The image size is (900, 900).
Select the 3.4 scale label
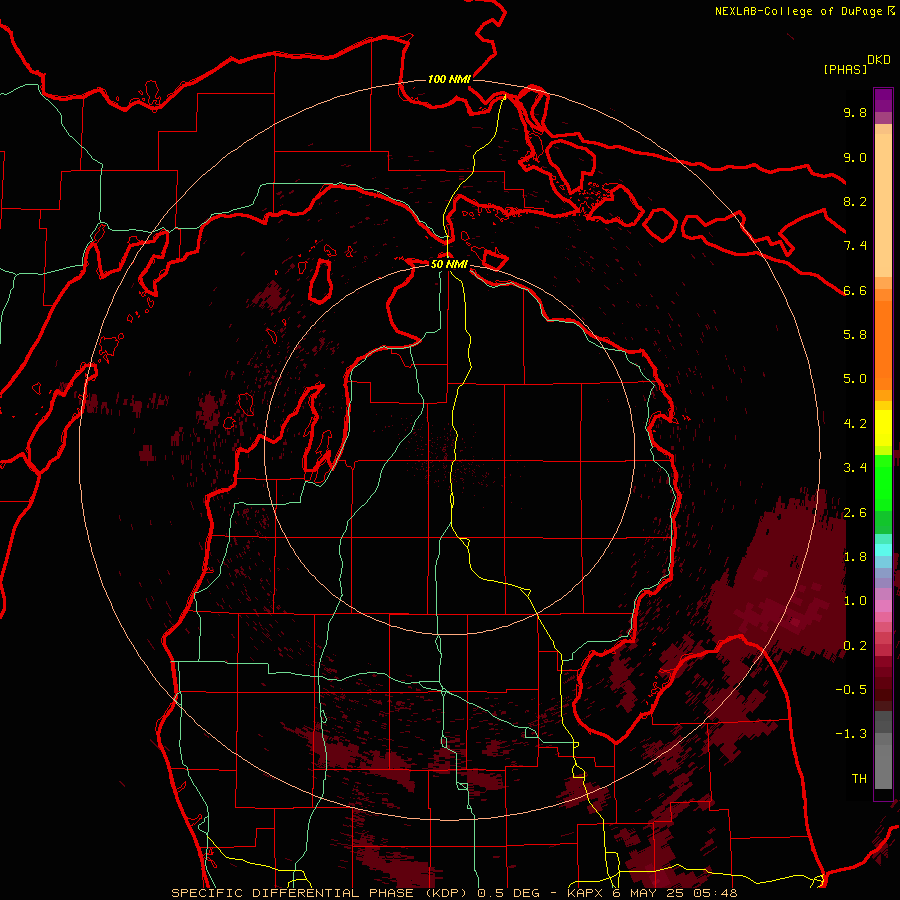(855, 468)
